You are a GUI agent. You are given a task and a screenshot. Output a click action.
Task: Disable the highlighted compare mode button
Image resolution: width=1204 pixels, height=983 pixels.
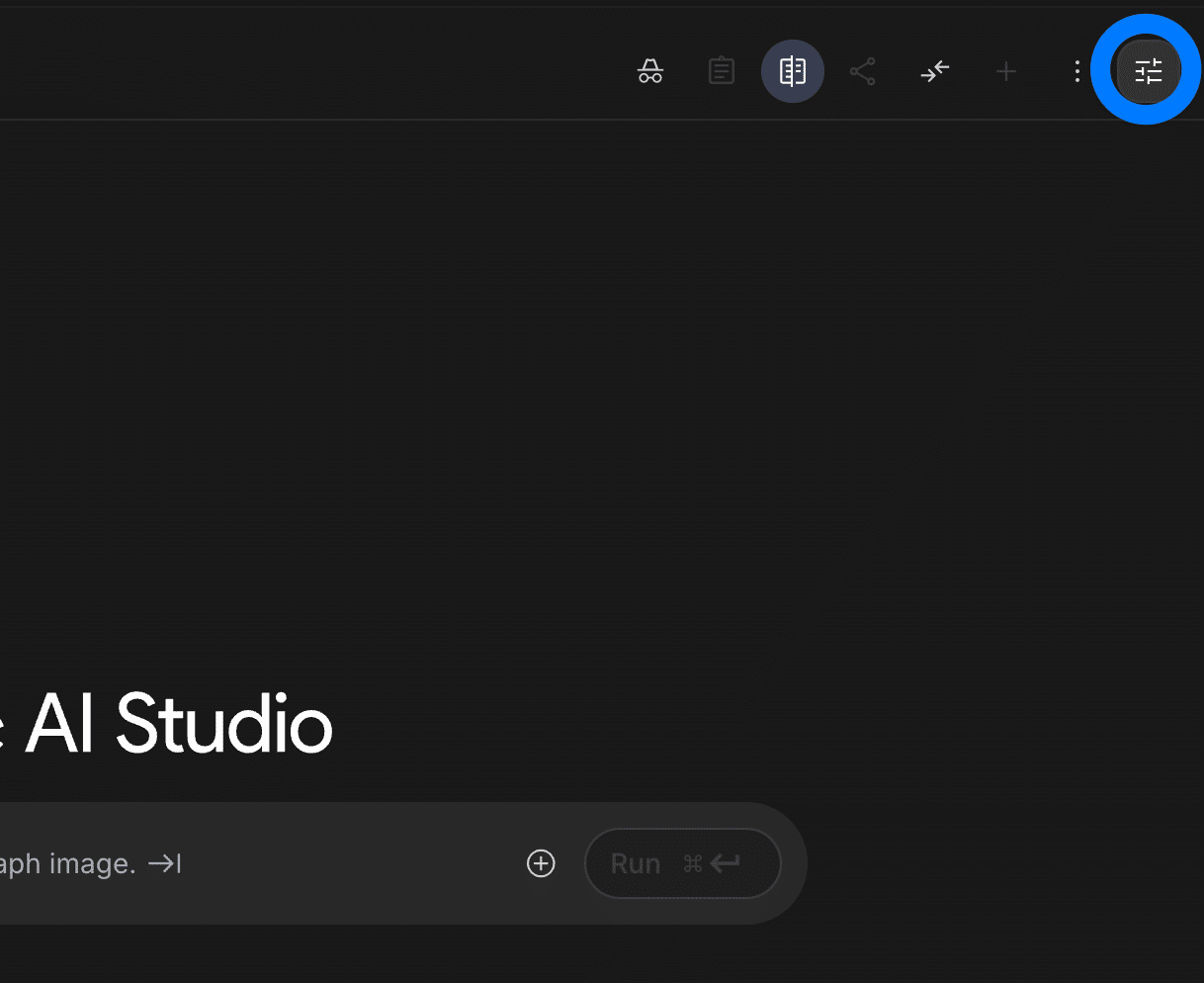tap(793, 71)
